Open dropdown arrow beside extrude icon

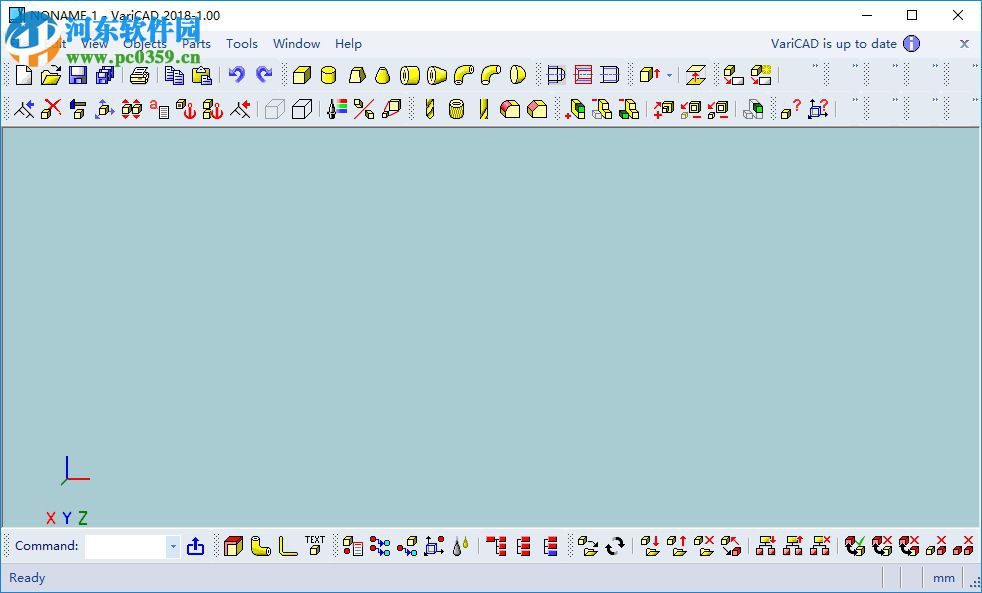669,76
